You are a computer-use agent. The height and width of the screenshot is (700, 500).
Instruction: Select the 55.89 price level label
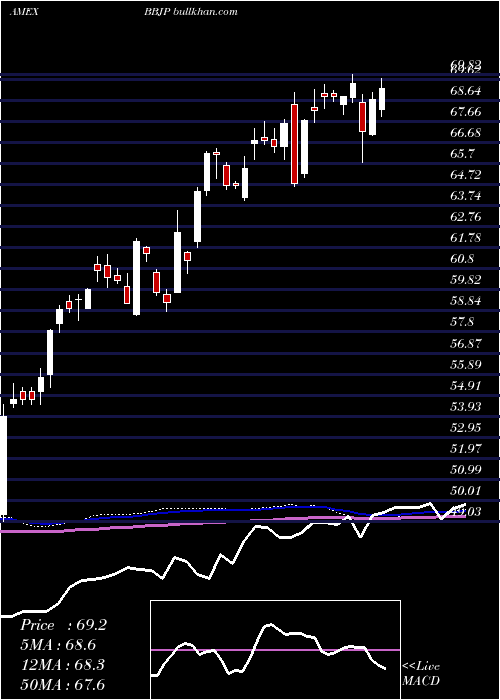[466, 365]
